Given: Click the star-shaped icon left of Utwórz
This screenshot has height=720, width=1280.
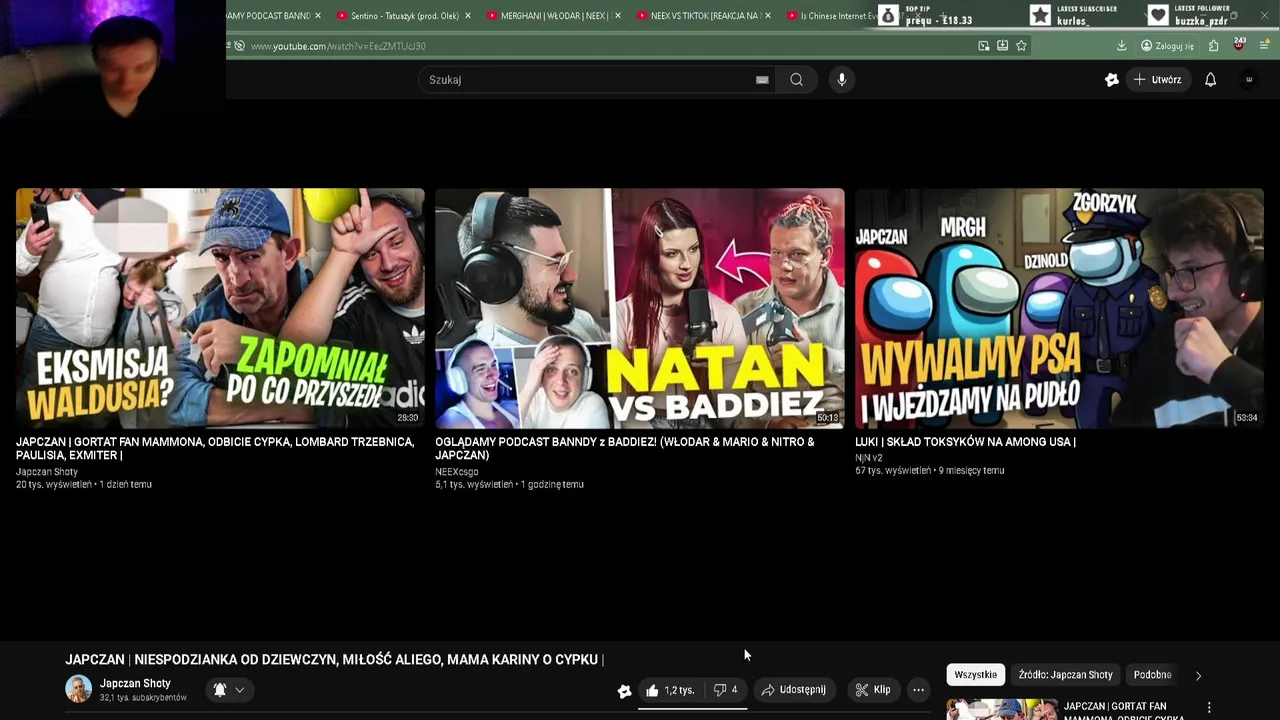Looking at the screenshot, I should [x=1112, y=80].
